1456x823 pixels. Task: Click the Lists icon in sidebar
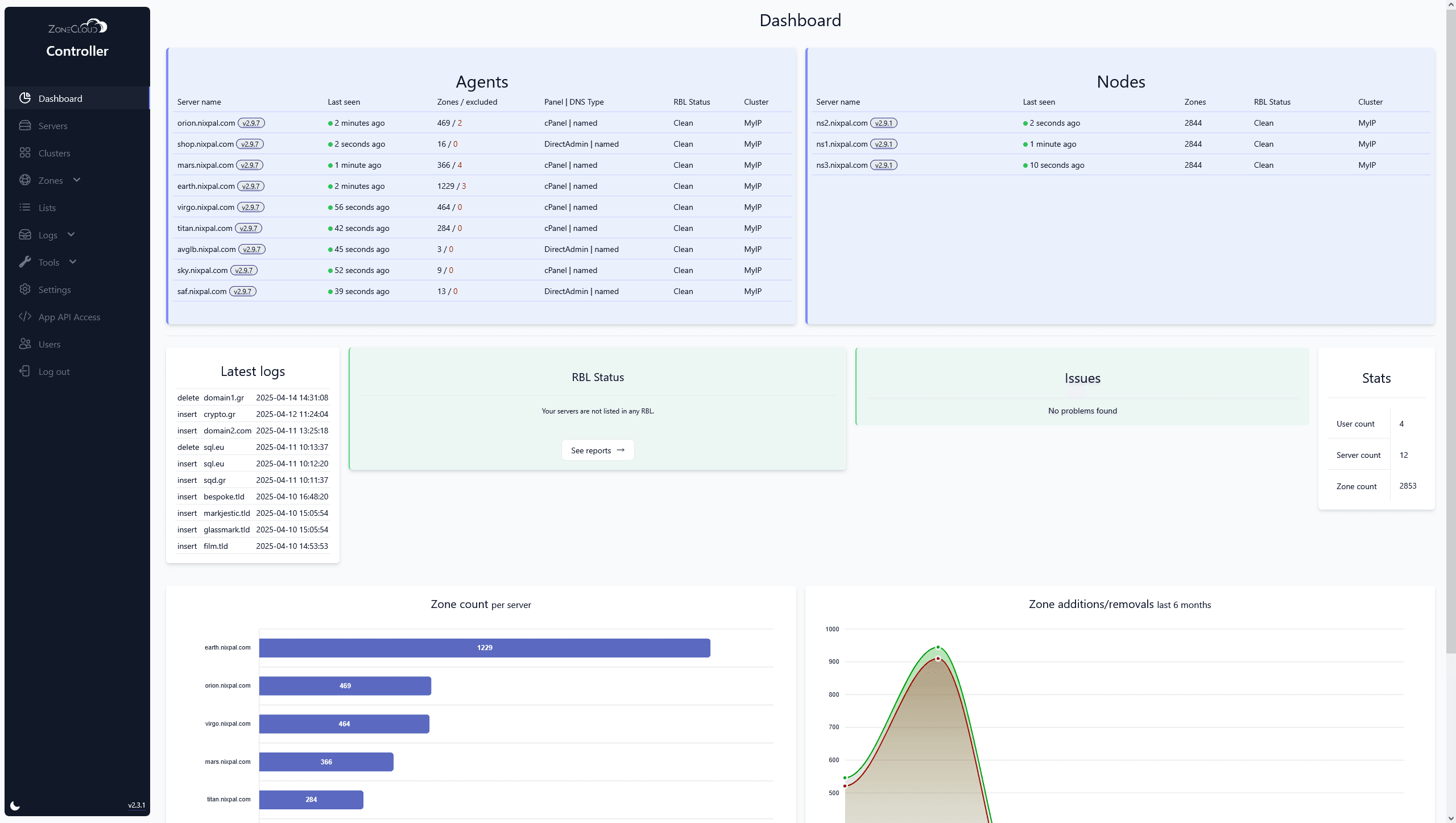(25, 207)
